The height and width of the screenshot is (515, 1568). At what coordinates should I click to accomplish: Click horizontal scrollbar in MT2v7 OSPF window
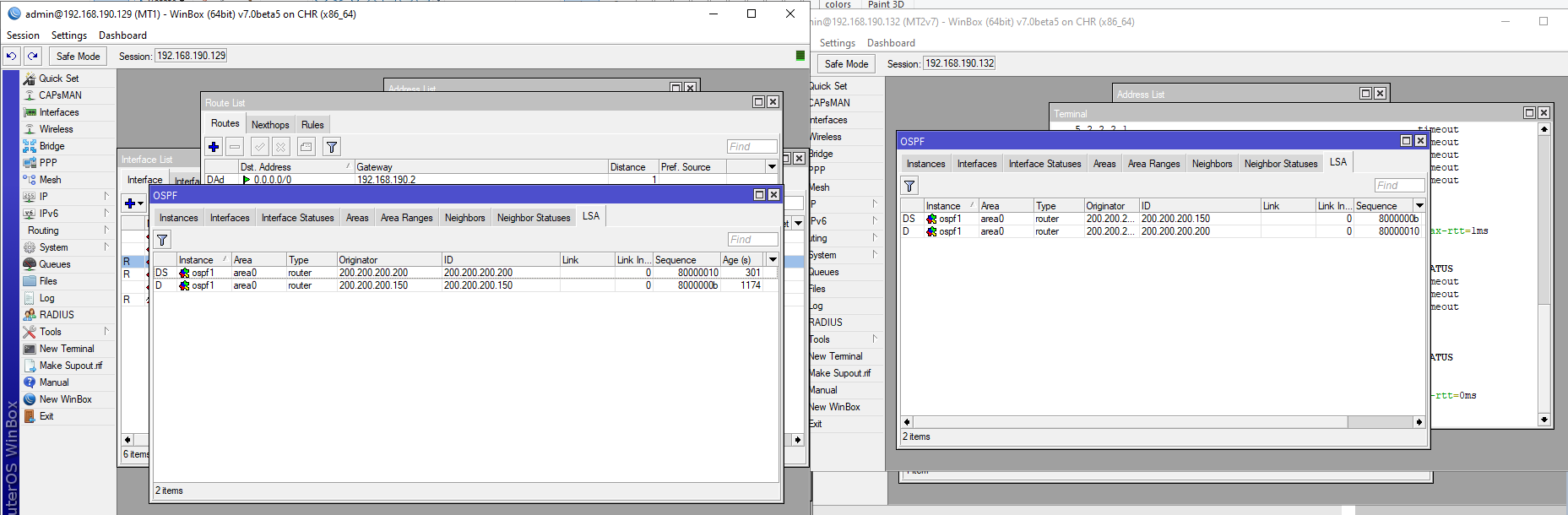click(x=1162, y=421)
